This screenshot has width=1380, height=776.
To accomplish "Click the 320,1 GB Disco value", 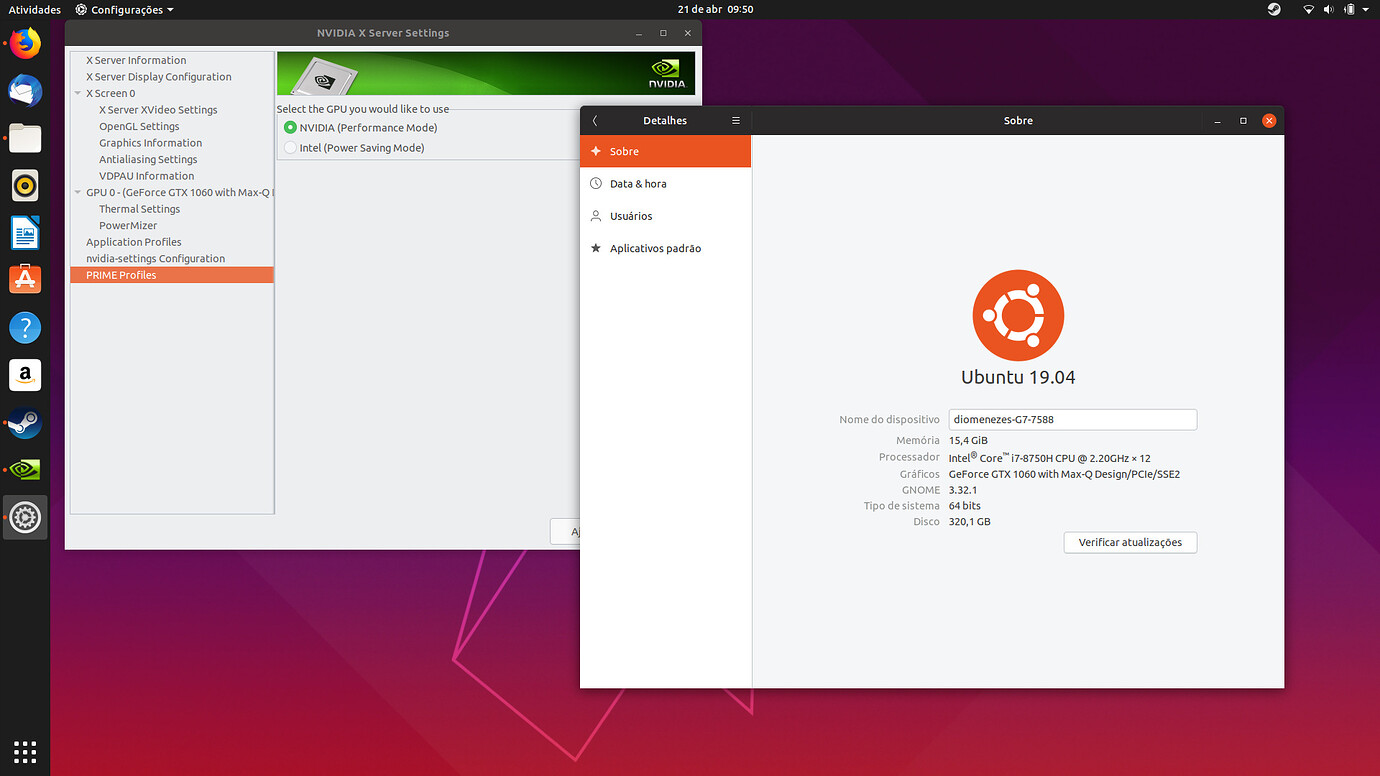I will [969, 522].
